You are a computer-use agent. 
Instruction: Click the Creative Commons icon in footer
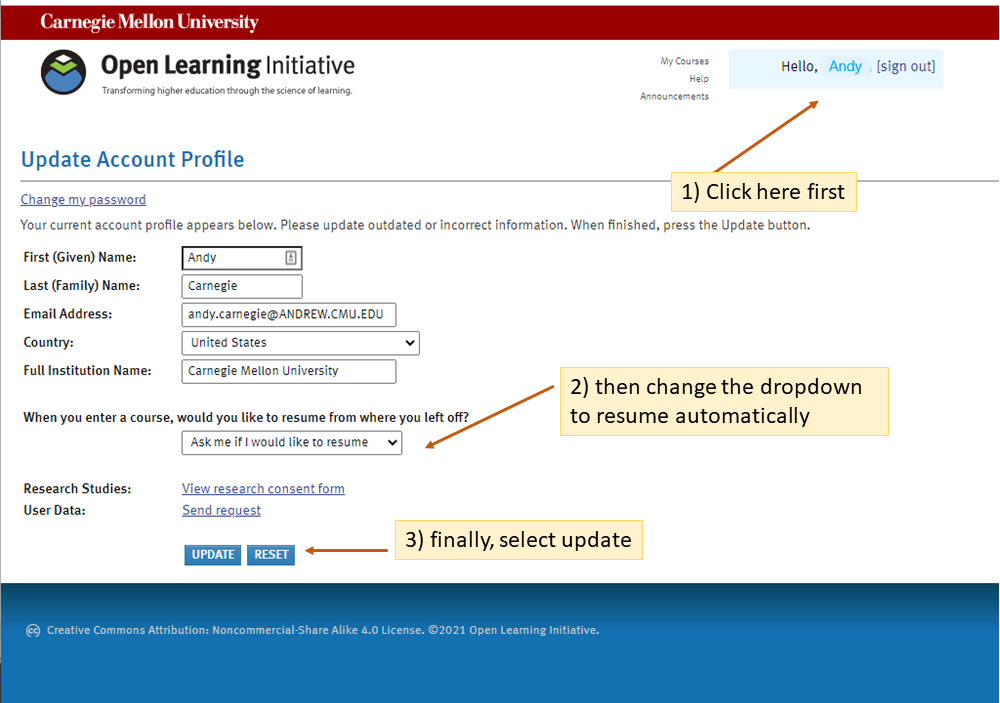(x=33, y=630)
